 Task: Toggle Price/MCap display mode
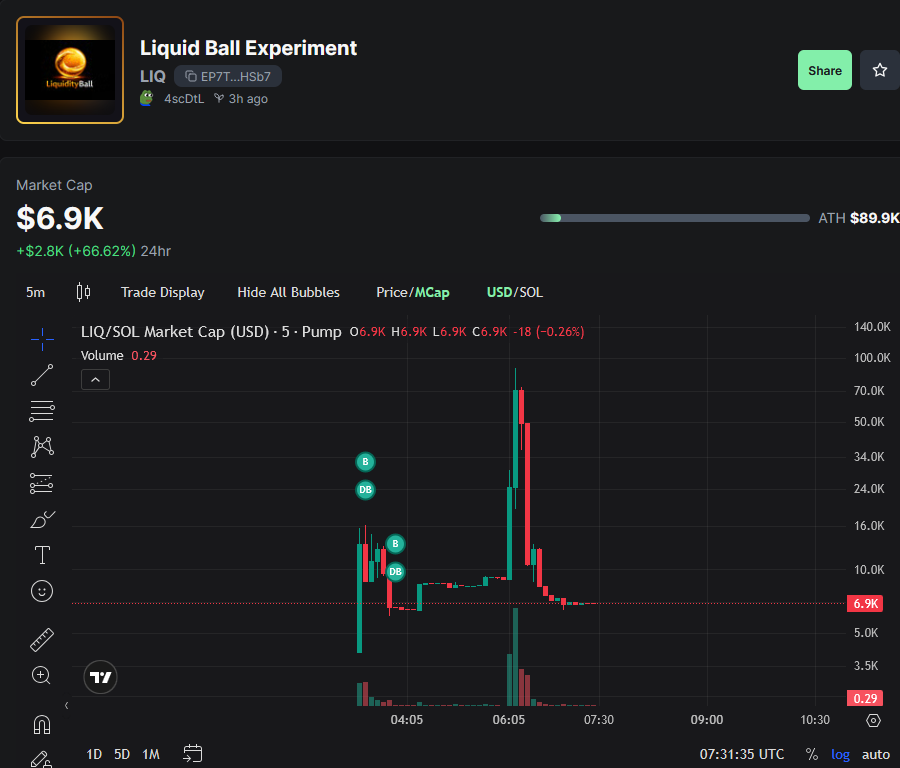tap(413, 292)
